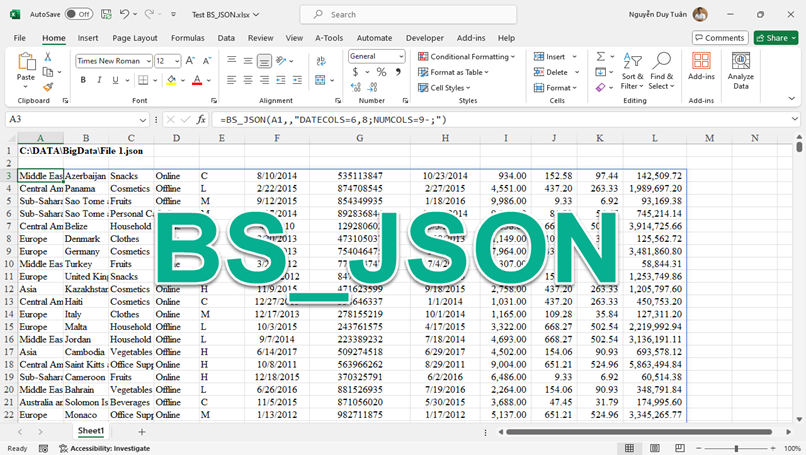Open the font size dropdown
This screenshot has height=455, width=806.
click(177, 61)
